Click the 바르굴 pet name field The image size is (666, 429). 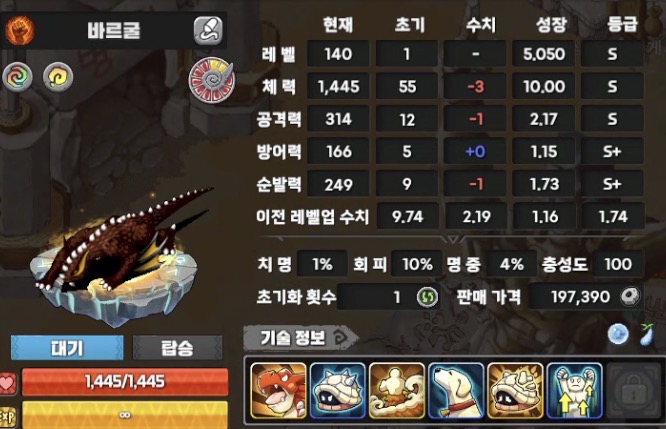(113, 31)
